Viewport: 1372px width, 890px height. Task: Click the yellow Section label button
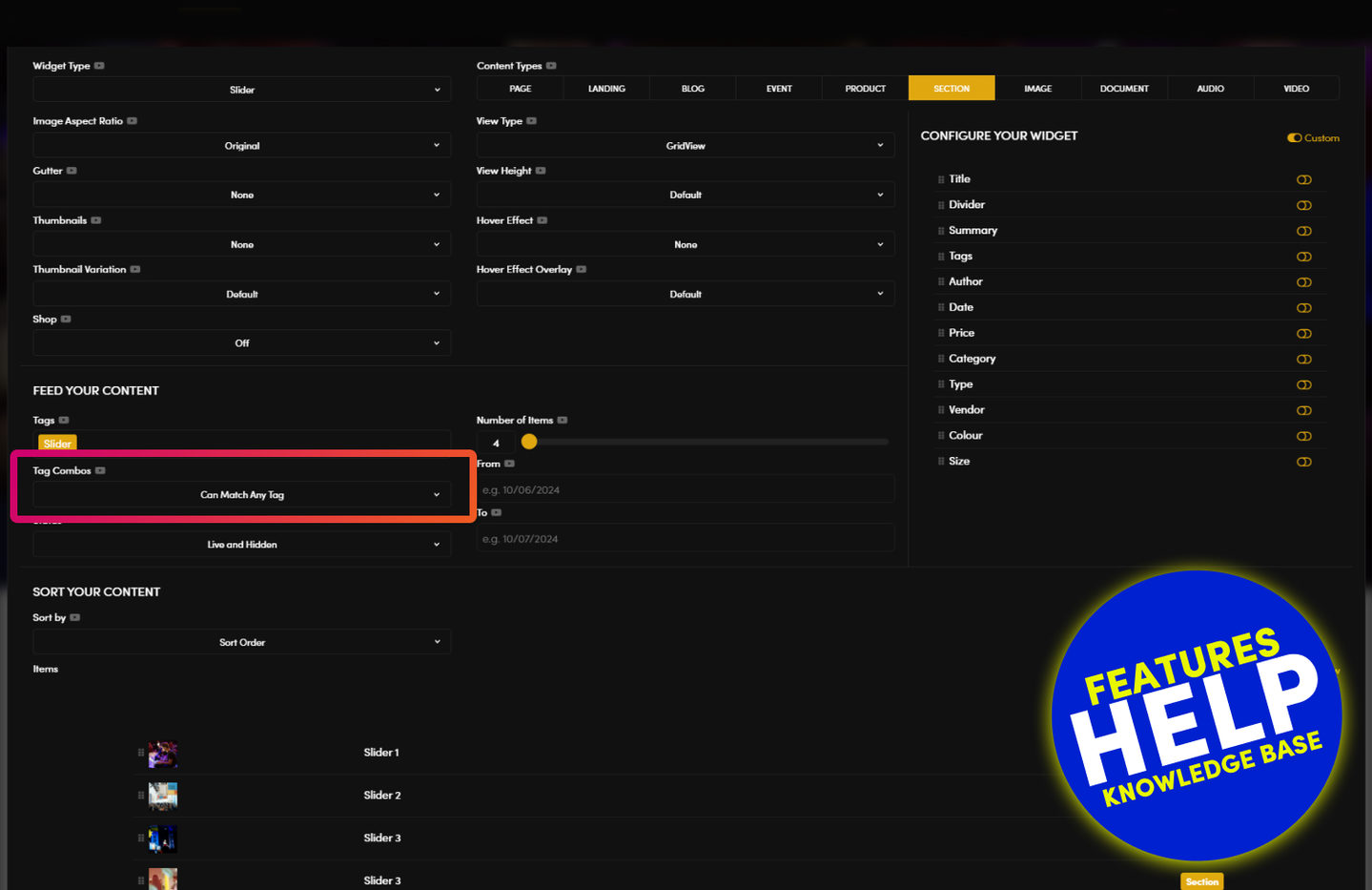coord(1201,881)
